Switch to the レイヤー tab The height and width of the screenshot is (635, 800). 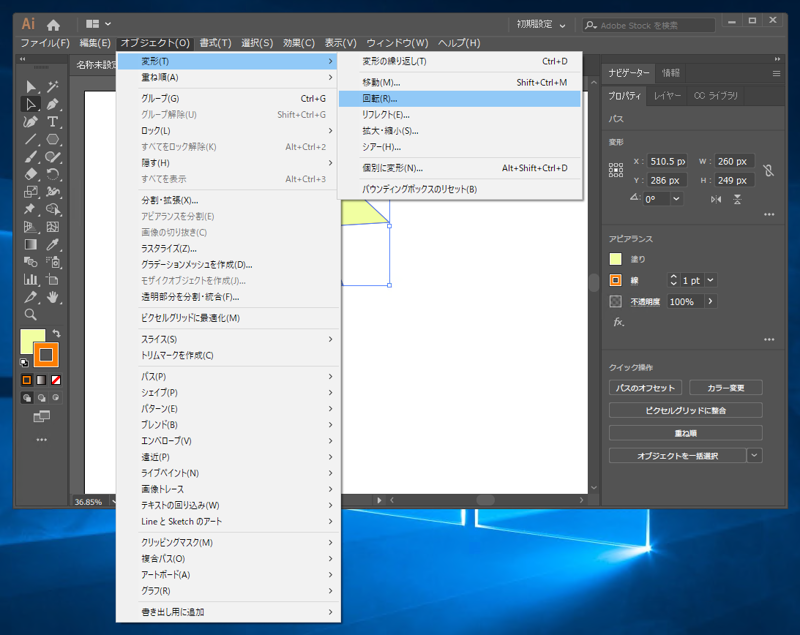pyautogui.click(x=667, y=96)
